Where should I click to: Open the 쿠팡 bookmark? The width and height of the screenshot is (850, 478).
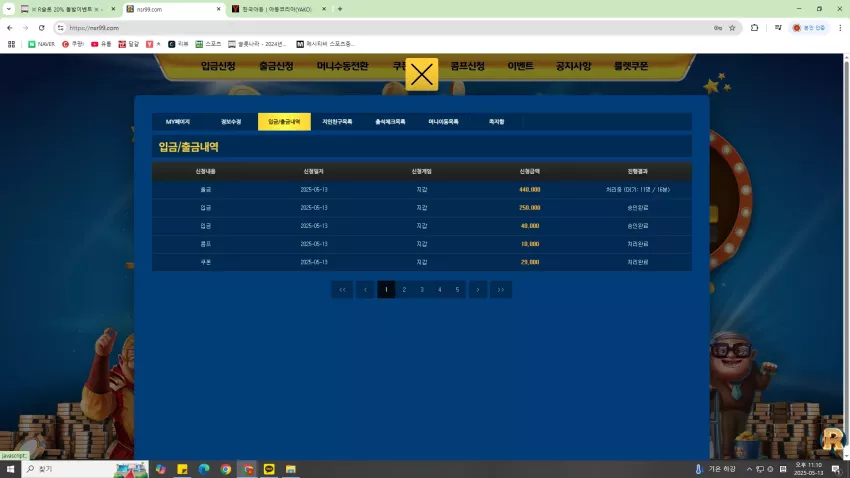click(x=73, y=44)
